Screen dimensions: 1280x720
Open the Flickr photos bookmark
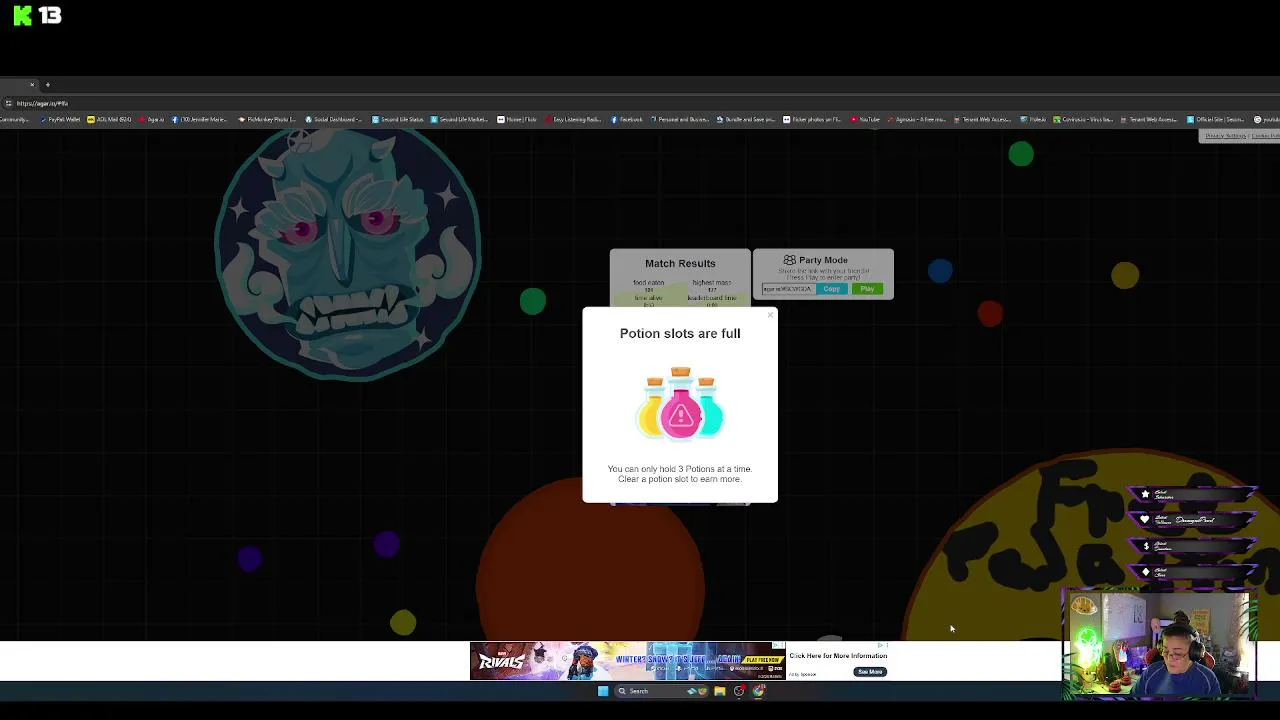coord(813,120)
